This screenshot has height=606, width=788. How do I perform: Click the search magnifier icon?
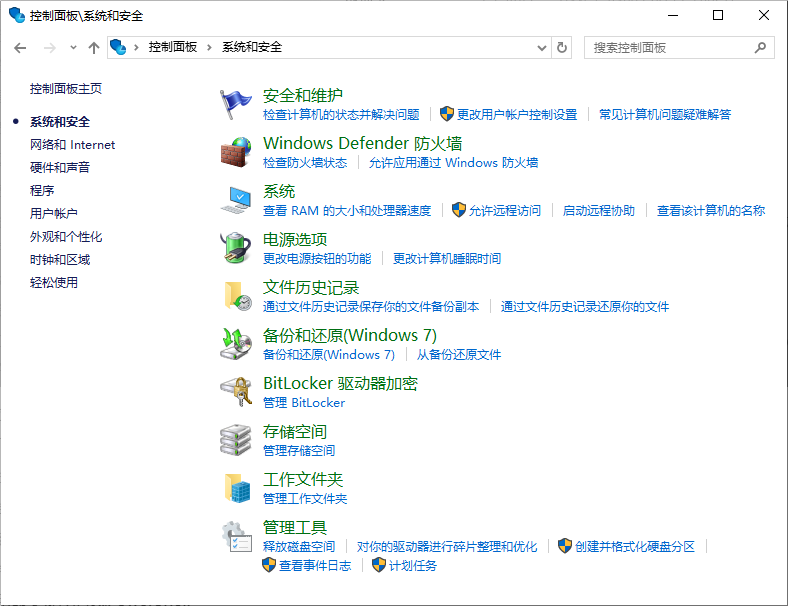(760, 48)
